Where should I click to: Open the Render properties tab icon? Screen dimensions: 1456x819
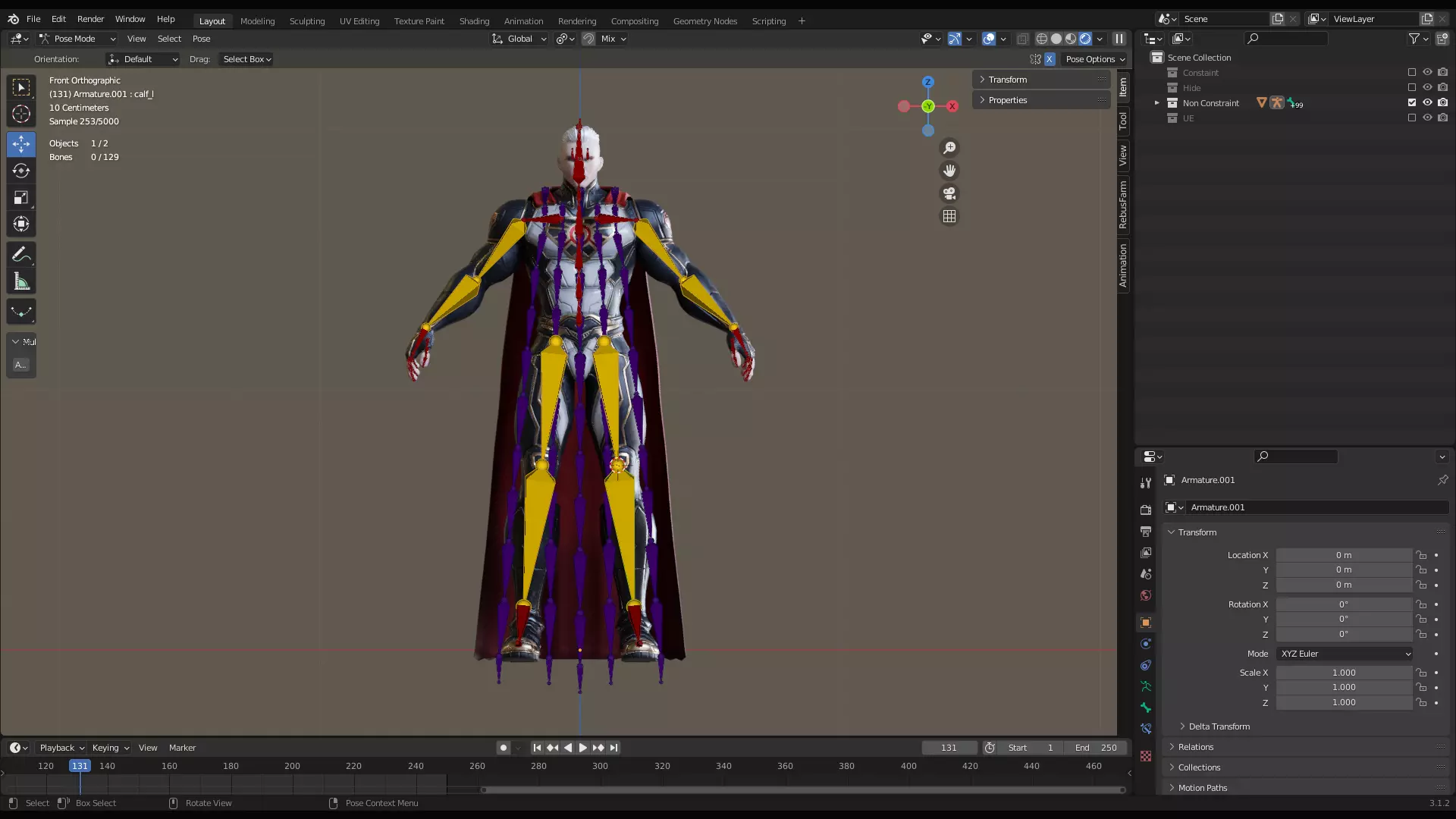1146,510
